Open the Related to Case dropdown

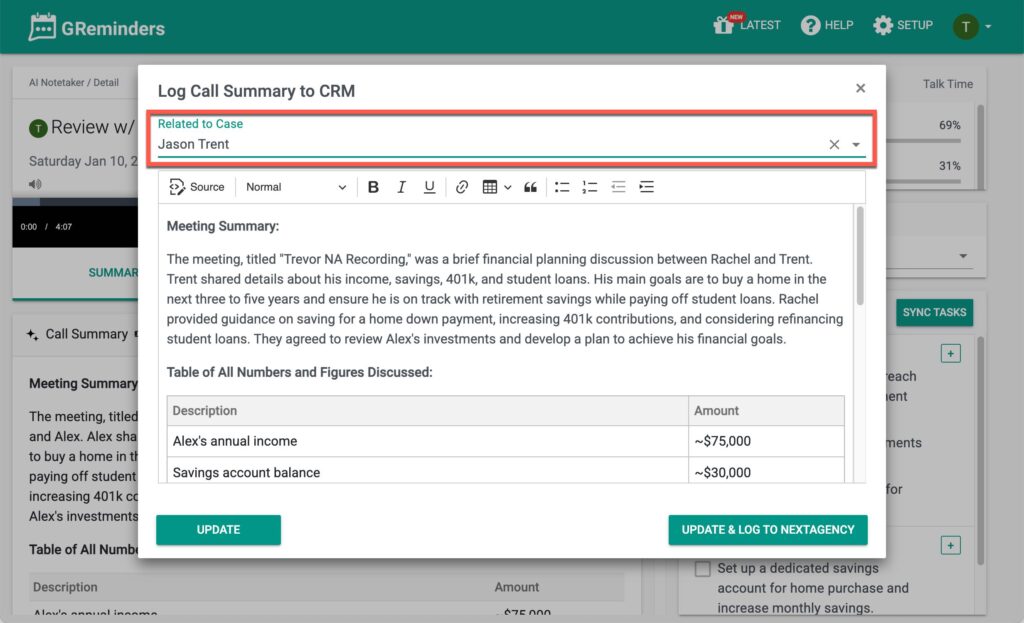click(x=856, y=145)
